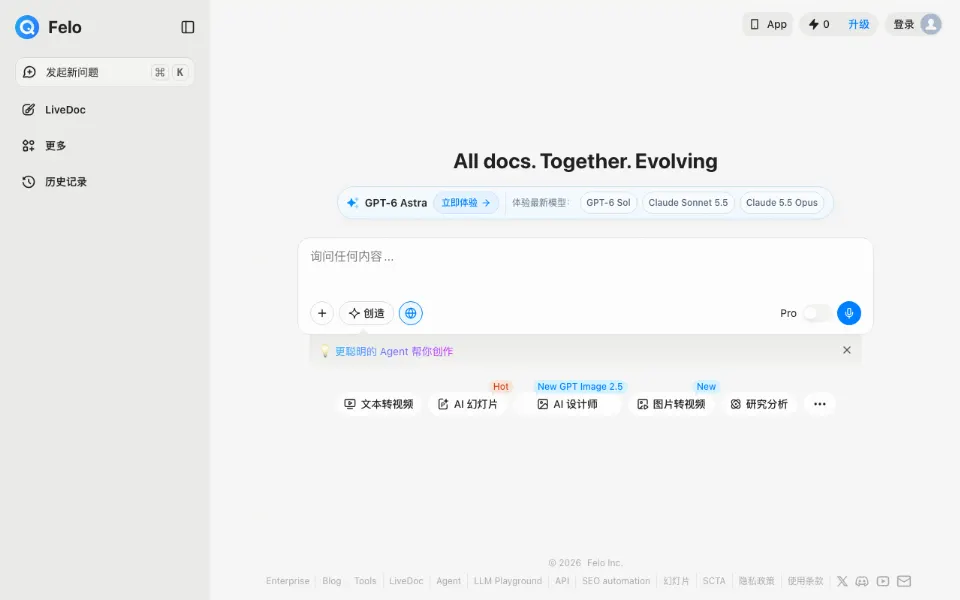Start a new question 发起新问题
This screenshot has width=960, height=600.
(105, 72)
